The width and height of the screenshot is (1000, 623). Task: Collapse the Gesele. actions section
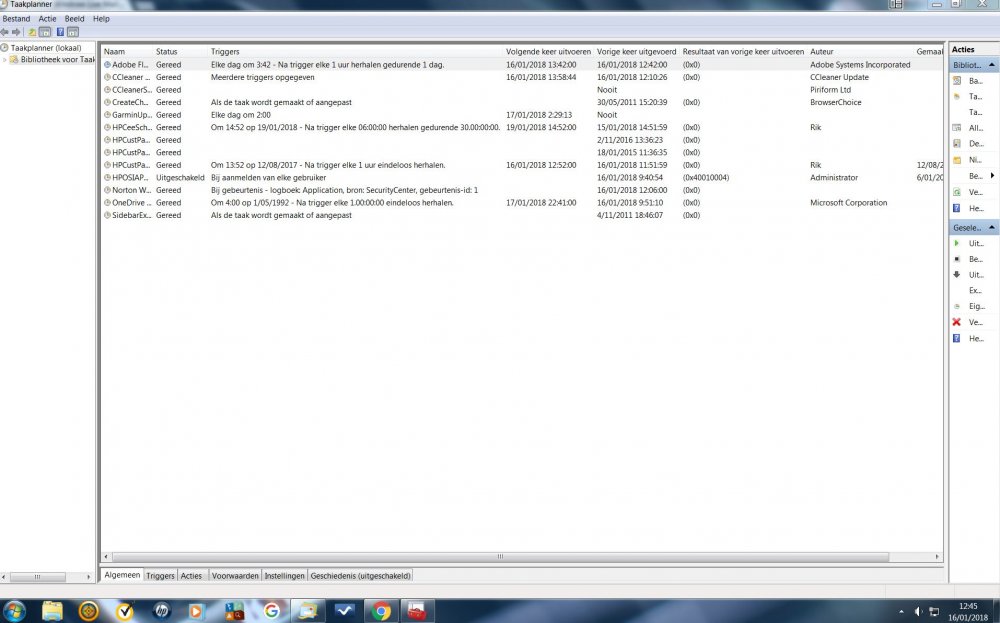click(x=992, y=228)
